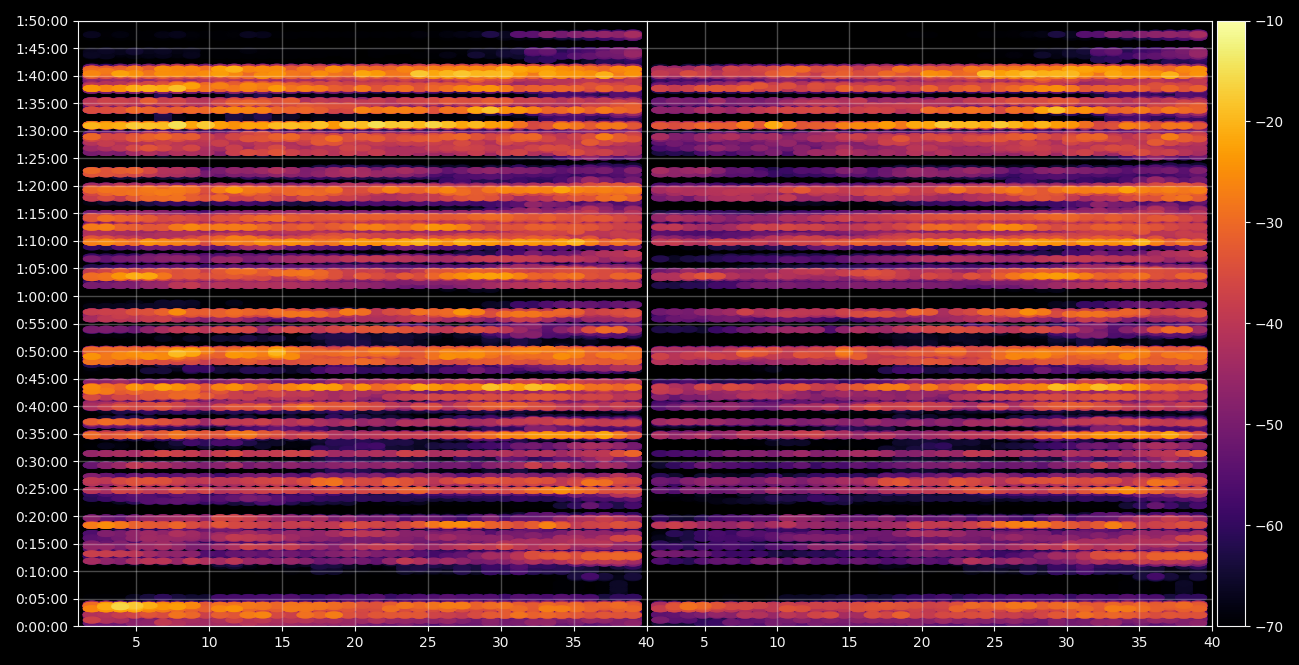Viewport: 1299px width, 665px height.
Task: Click the 0:30:00 y-axis tick label
Action: [42, 462]
